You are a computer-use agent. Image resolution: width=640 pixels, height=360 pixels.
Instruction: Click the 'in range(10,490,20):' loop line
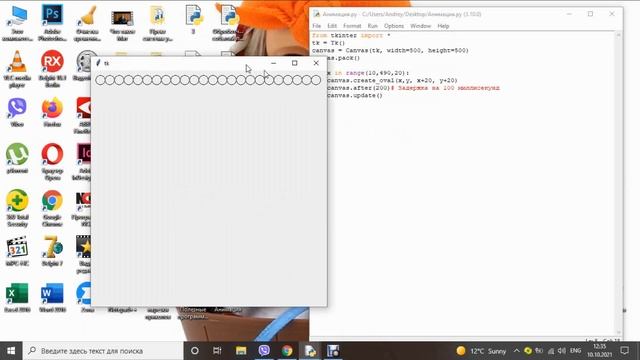pyautogui.click(x=368, y=73)
